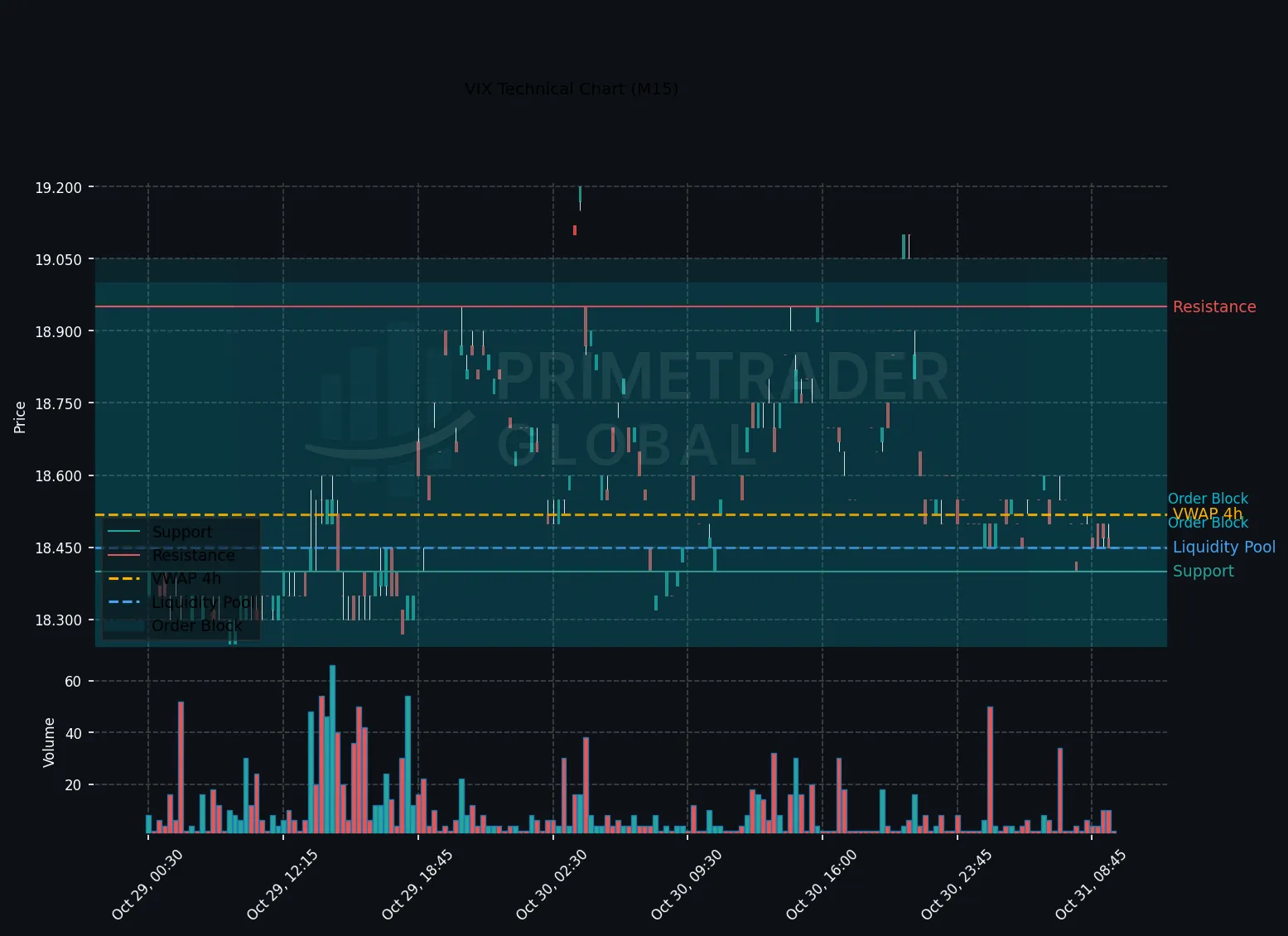Select the 20 volume axis label
The image size is (1288, 936).
tap(73, 785)
